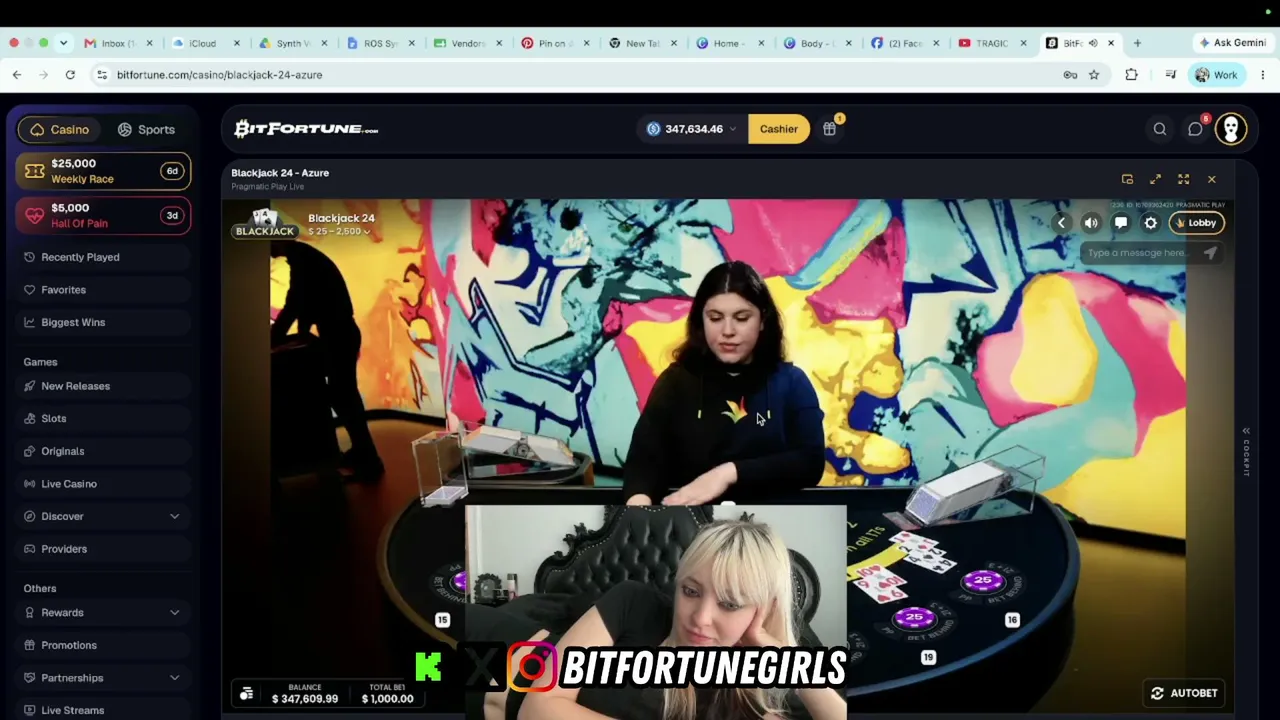Screen dimensions: 1280x720
Task: Send the chat message with arrow icon
Action: pyautogui.click(x=1210, y=253)
